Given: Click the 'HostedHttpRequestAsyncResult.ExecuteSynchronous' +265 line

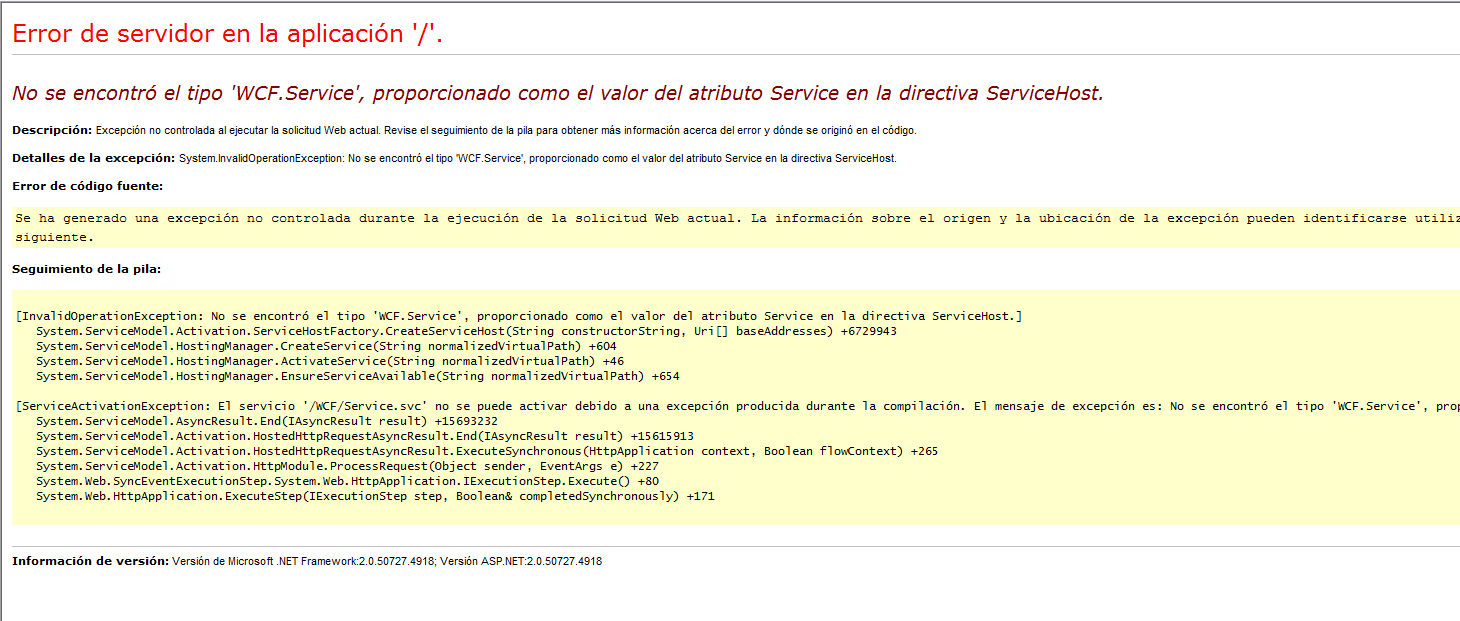Looking at the screenshot, I should 487,451.
